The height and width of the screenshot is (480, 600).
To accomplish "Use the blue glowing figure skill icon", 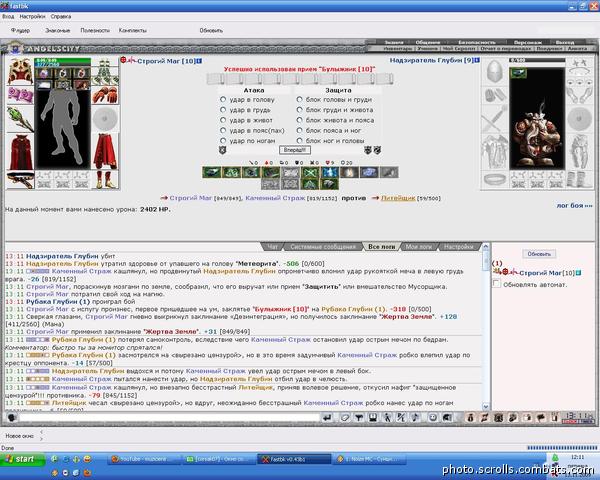I will click(329, 172).
